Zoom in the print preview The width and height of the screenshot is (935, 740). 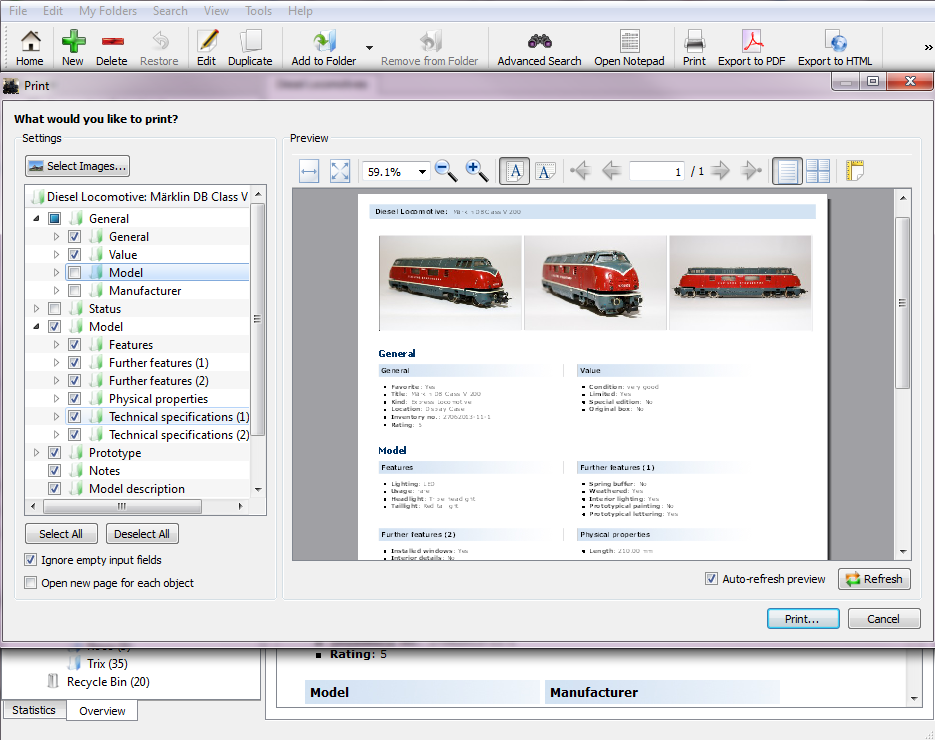[x=477, y=171]
